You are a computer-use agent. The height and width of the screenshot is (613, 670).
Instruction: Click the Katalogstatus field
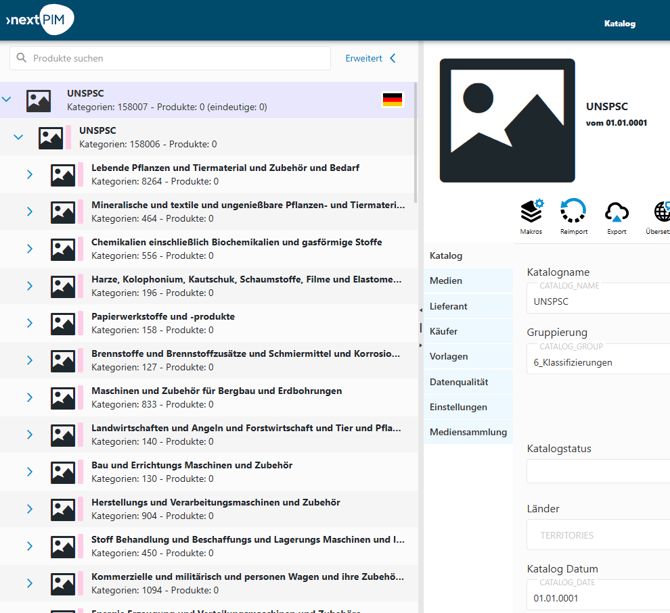tap(598, 471)
